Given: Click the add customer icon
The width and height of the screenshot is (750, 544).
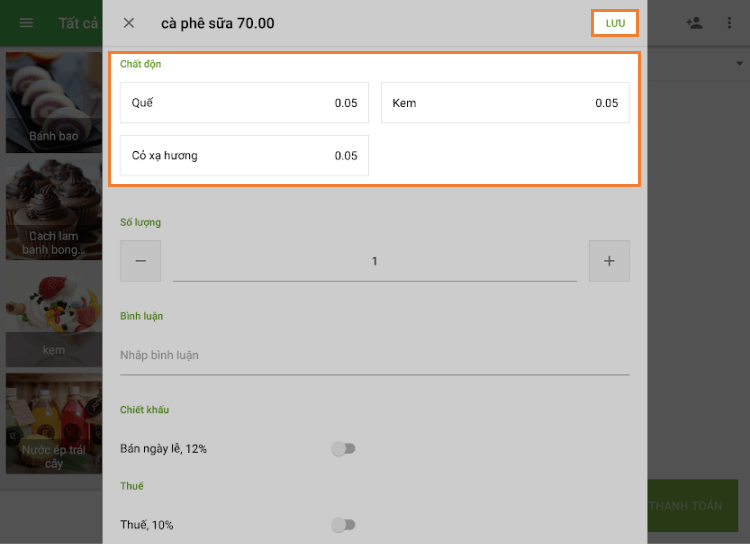Looking at the screenshot, I should [x=694, y=23].
